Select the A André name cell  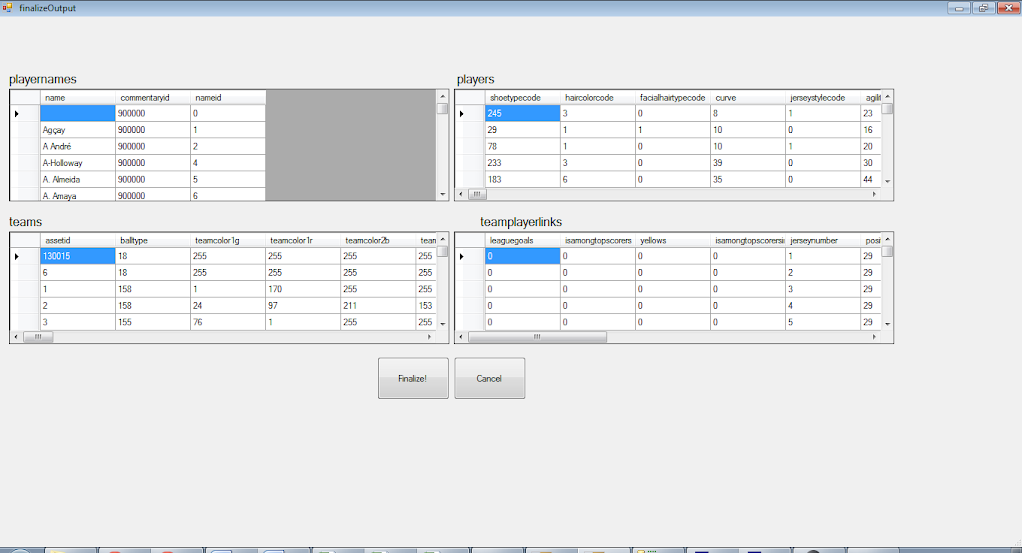pos(78,146)
